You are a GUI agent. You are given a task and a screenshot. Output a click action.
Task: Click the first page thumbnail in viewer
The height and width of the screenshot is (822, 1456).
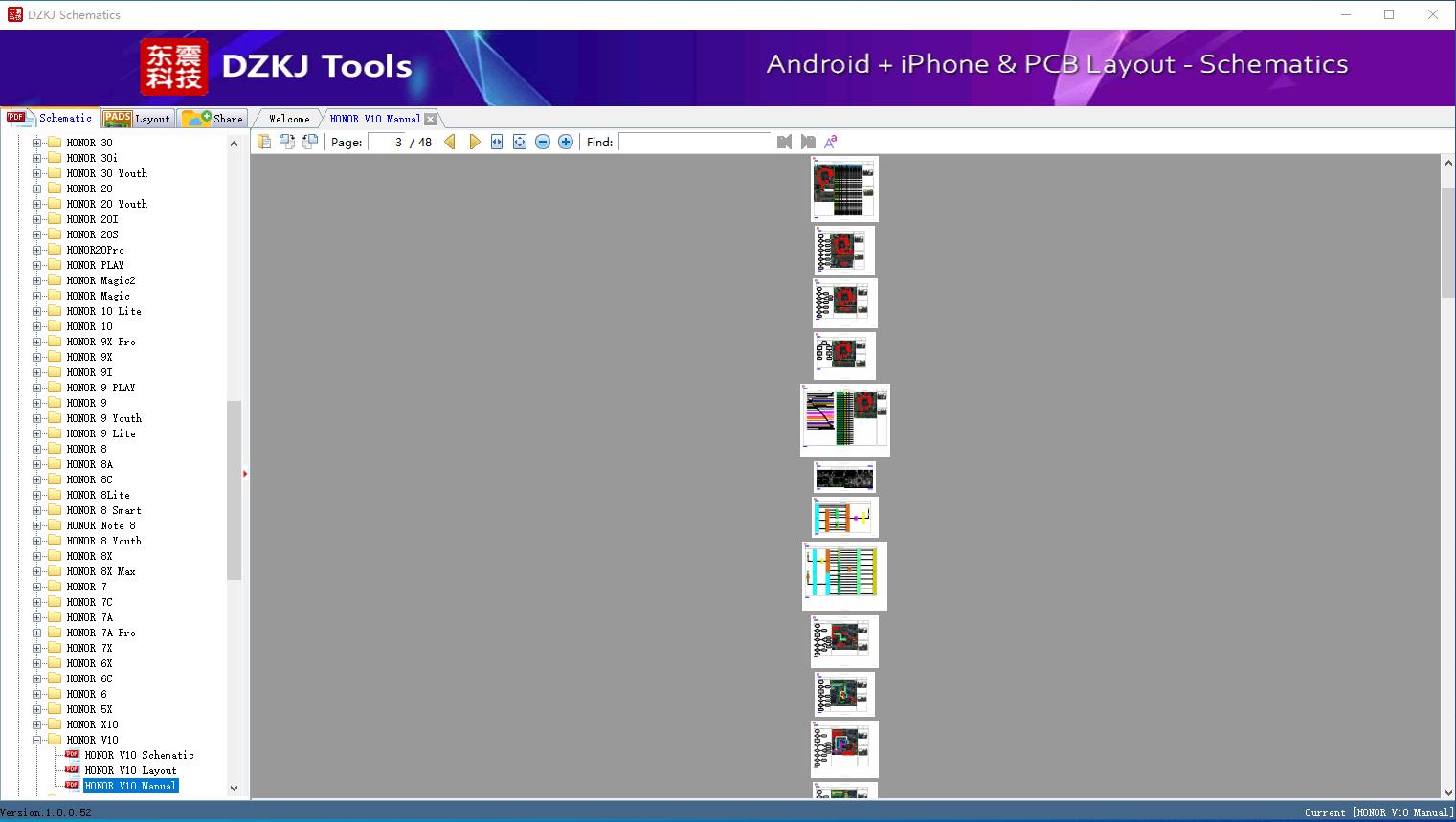844,189
